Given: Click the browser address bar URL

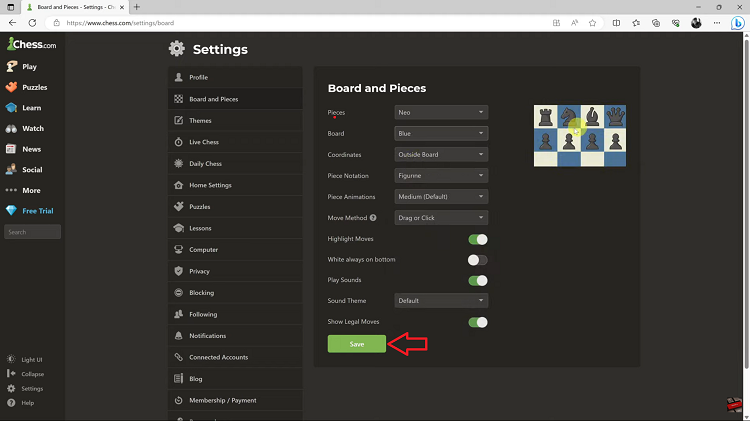Looking at the screenshot, I should pos(120,22).
